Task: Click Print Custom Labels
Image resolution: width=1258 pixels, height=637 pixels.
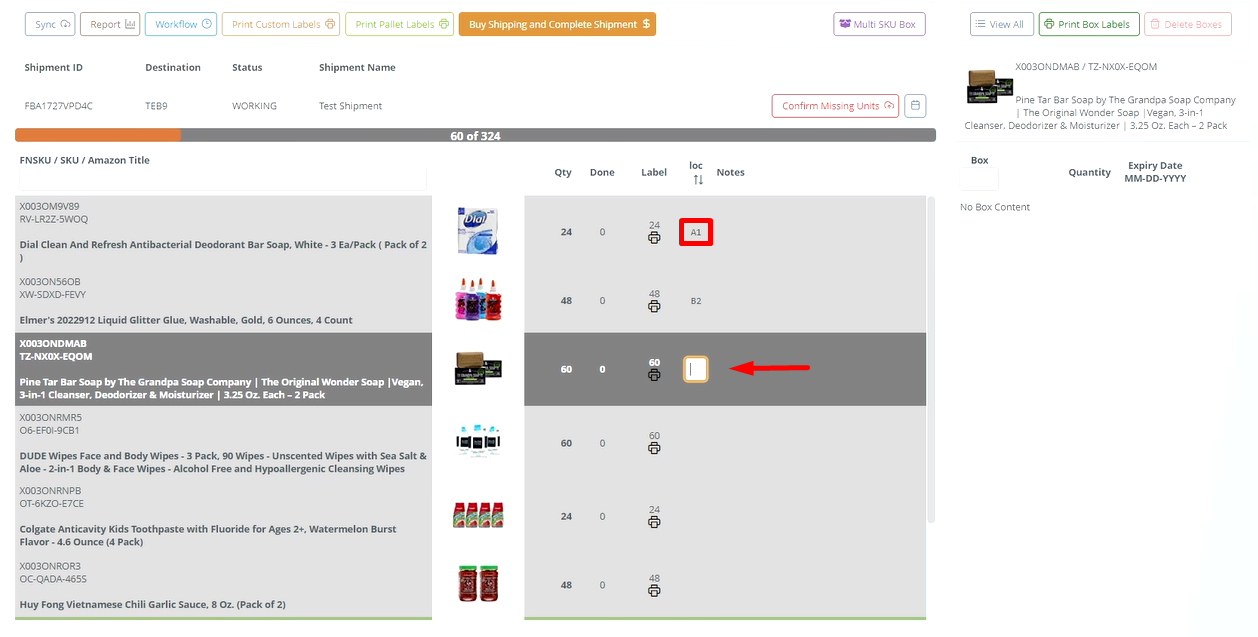Action: 281,24
